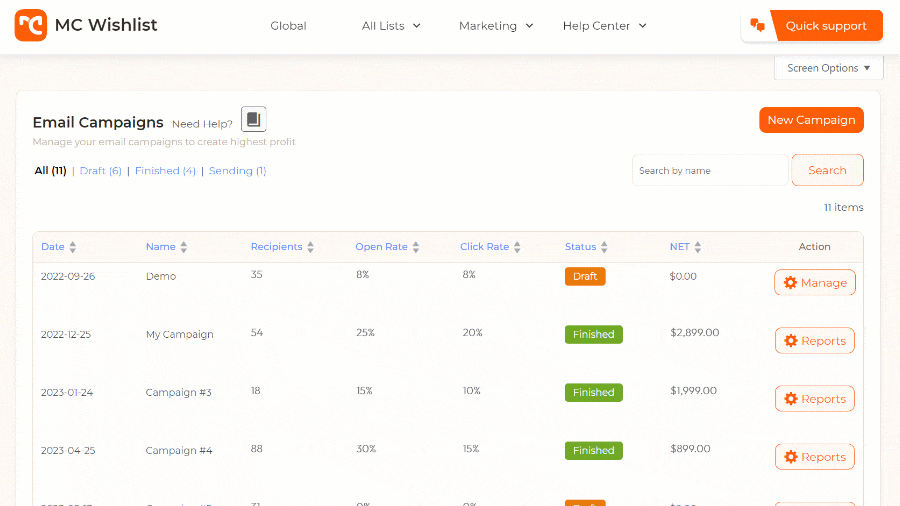Click the New Campaign button
The height and width of the screenshot is (506, 900).
click(811, 120)
